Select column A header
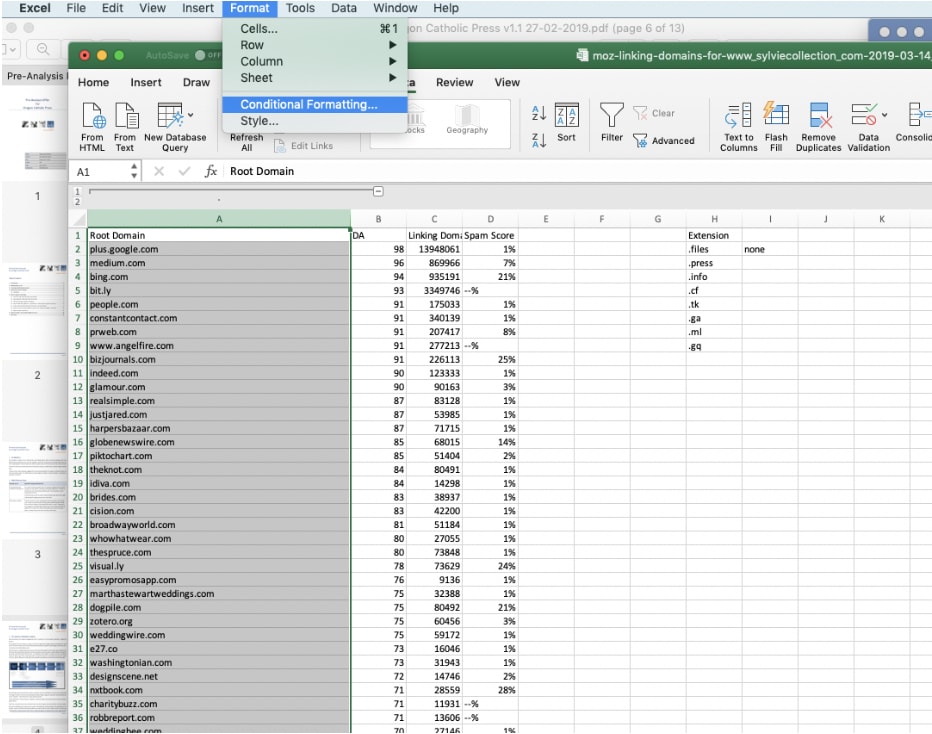 (x=219, y=219)
